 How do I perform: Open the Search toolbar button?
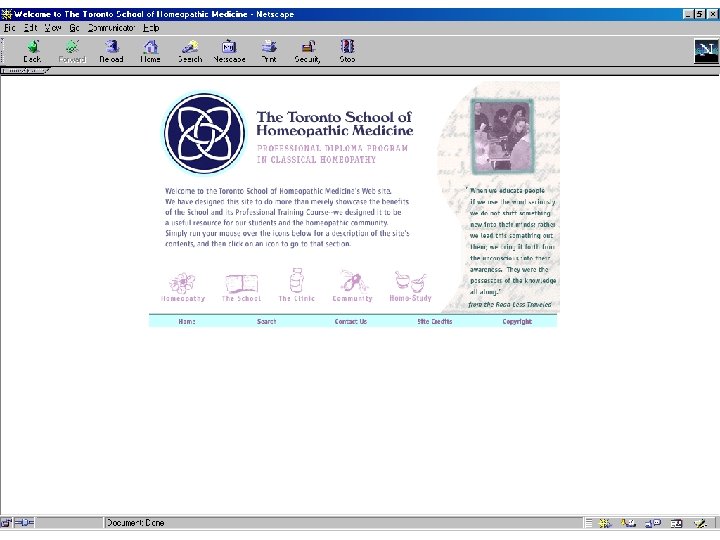coord(190,51)
